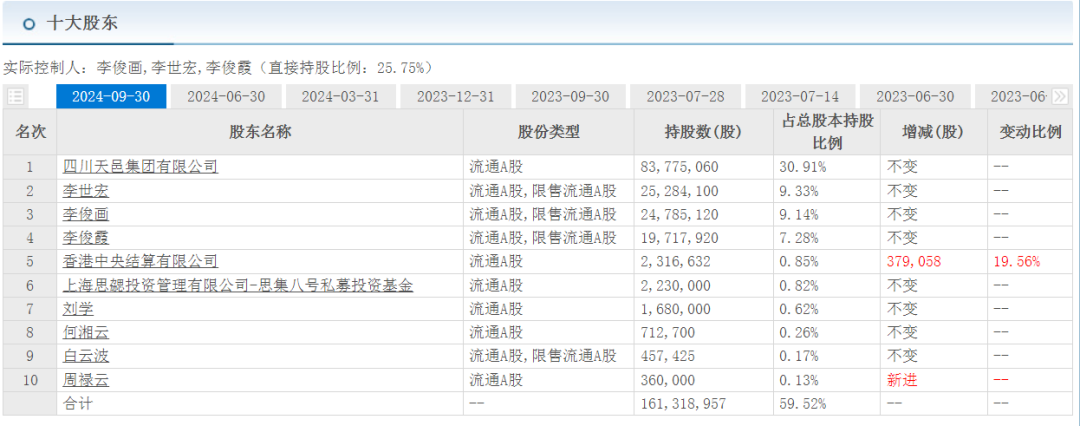Click total holding 161,318,957
The width and height of the screenshot is (1080, 426).
[x=683, y=404]
